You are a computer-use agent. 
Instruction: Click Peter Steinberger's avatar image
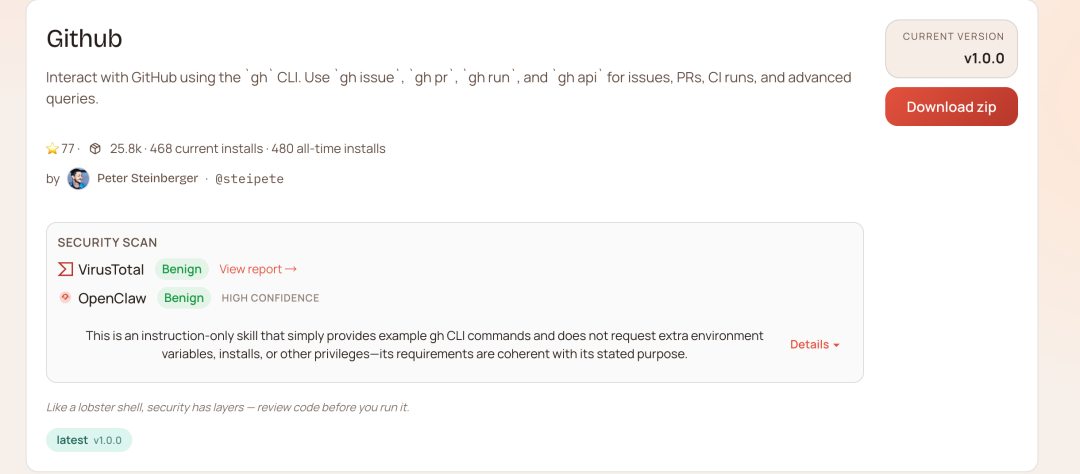78,179
